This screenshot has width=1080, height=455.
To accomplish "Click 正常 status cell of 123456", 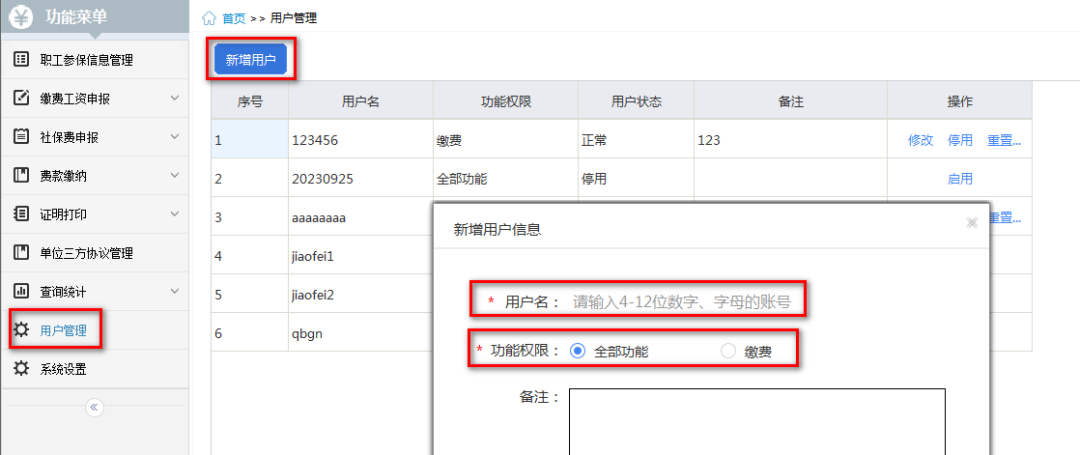I will click(x=636, y=140).
